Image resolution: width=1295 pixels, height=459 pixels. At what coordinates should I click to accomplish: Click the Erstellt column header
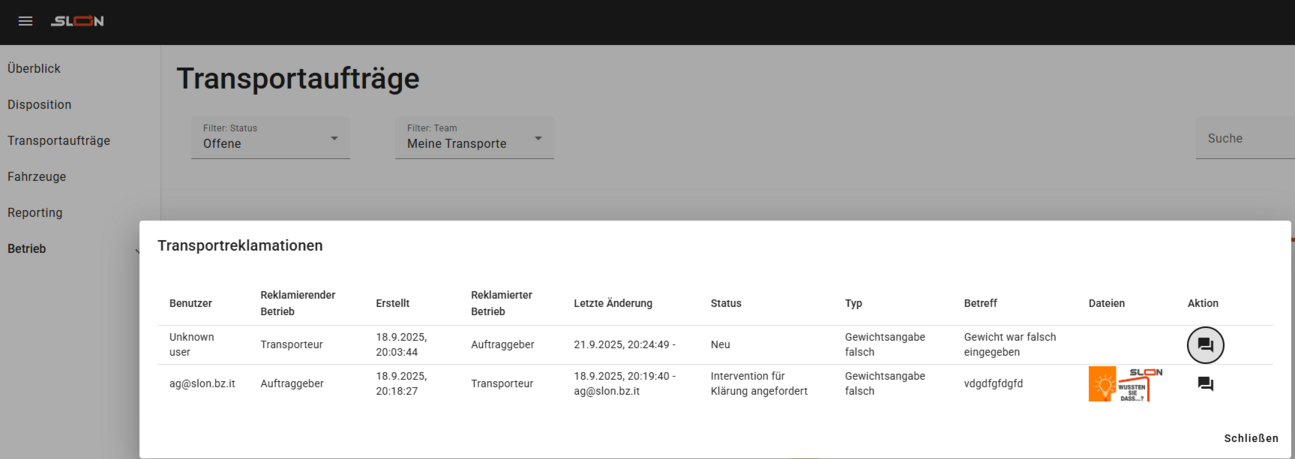(393, 303)
